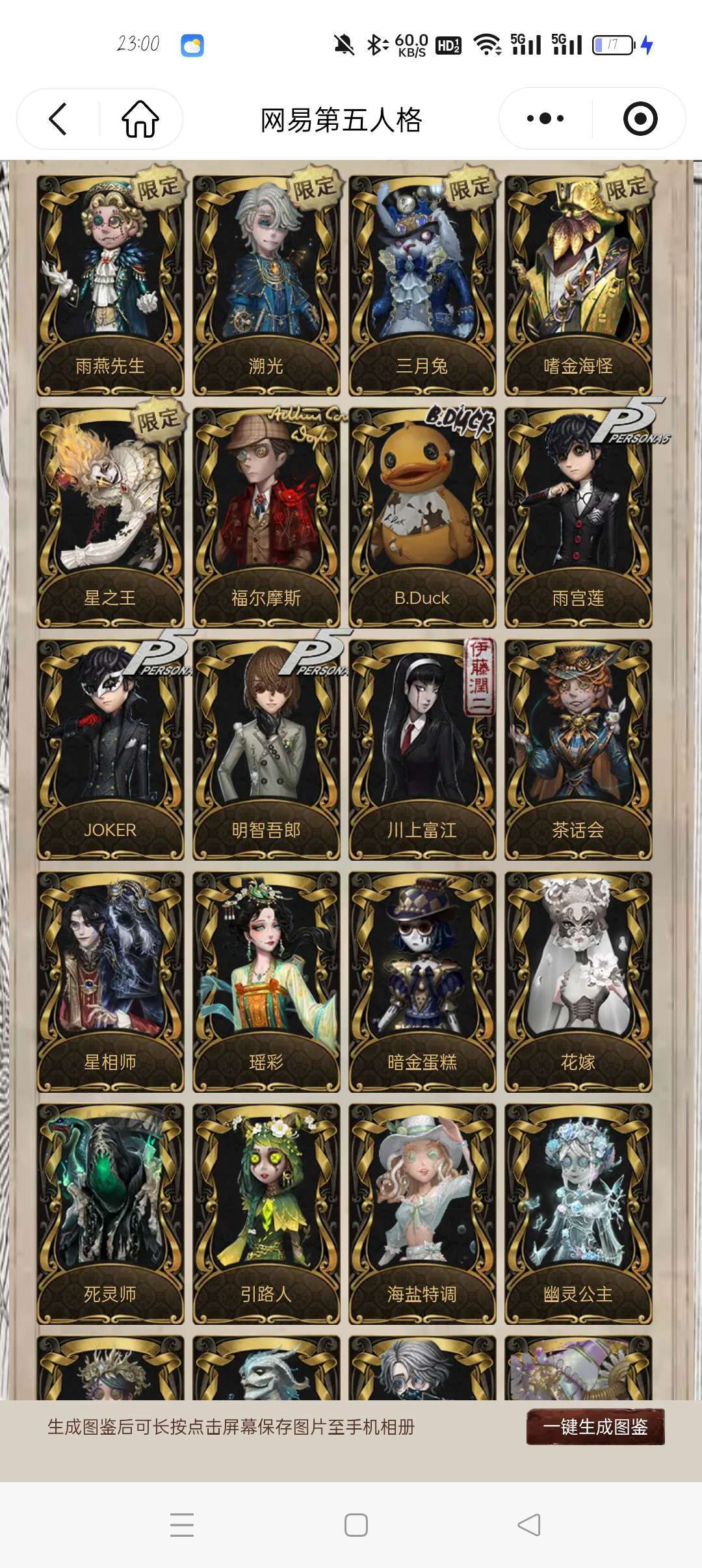
Task: Choose the 川上富江 costume card
Action: coord(422,750)
